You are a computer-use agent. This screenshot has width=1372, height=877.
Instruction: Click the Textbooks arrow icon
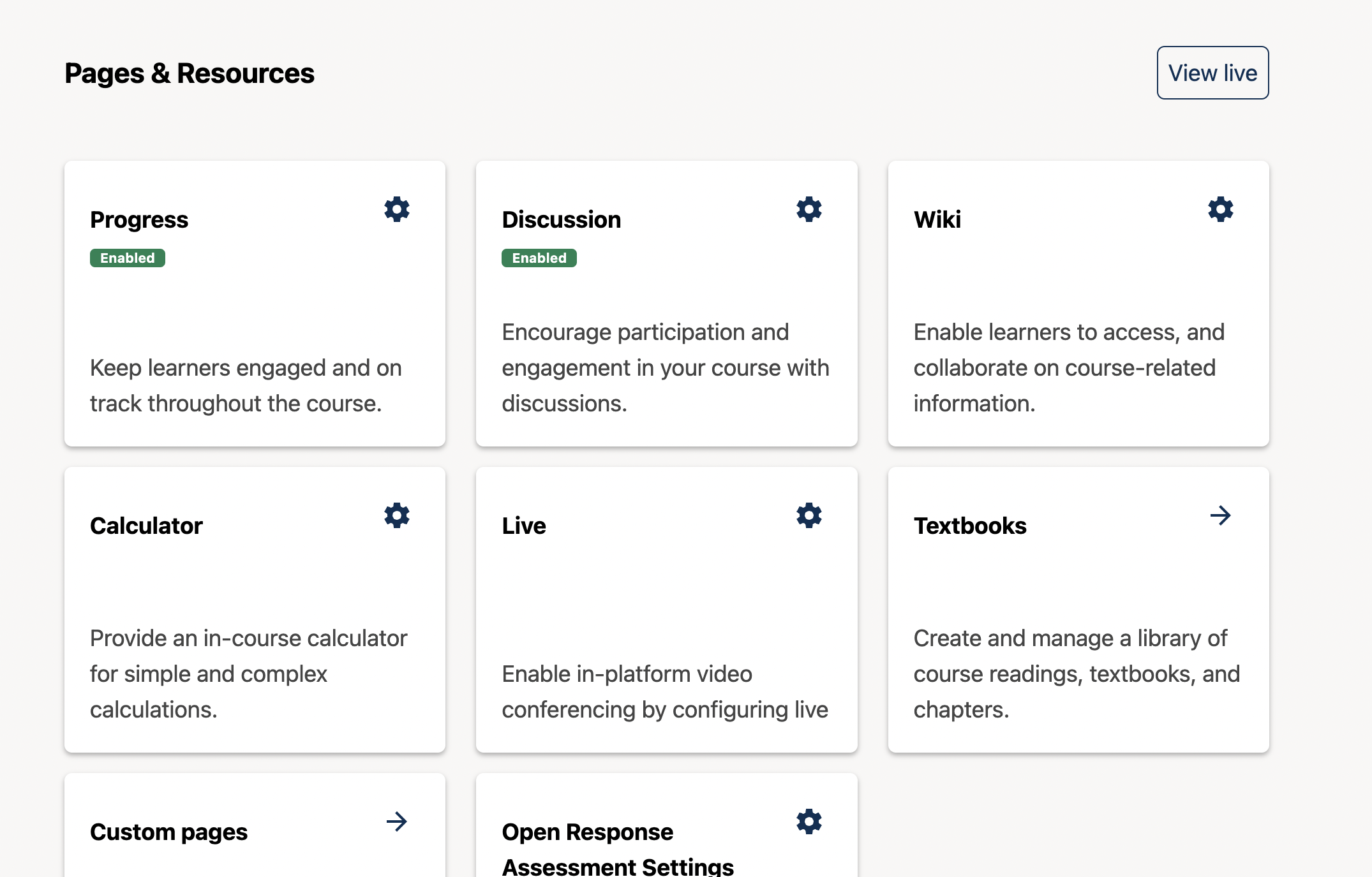coord(1220,515)
